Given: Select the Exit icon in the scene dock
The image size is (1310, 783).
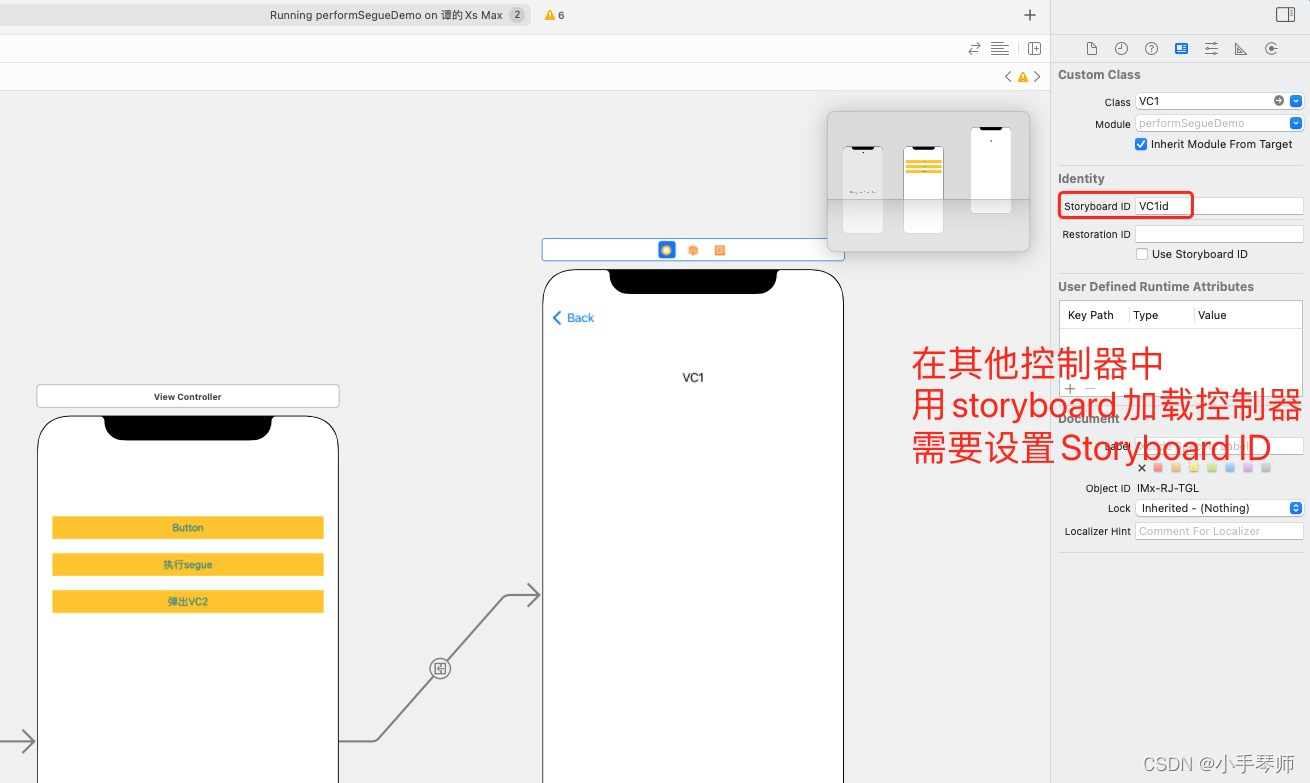Looking at the screenshot, I should tap(719, 250).
